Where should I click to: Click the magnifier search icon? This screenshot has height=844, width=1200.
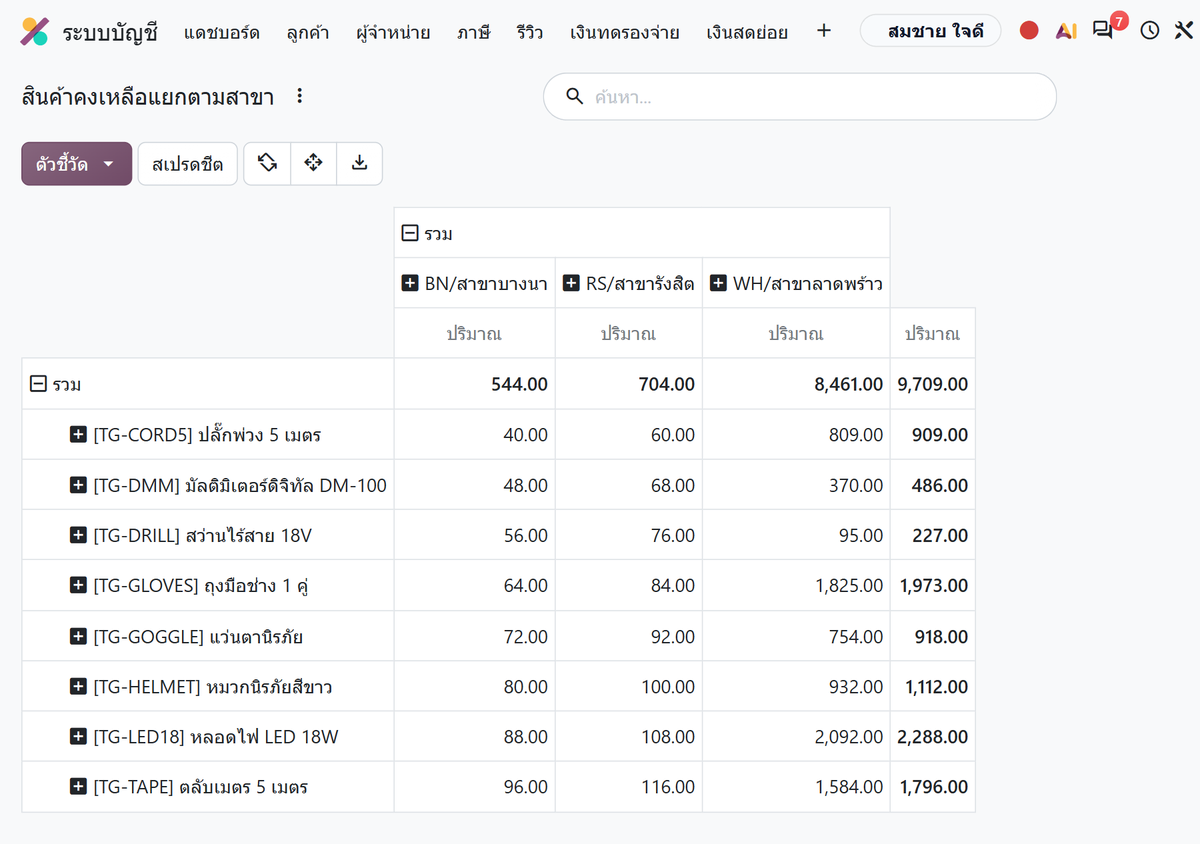pyautogui.click(x=574, y=97)
